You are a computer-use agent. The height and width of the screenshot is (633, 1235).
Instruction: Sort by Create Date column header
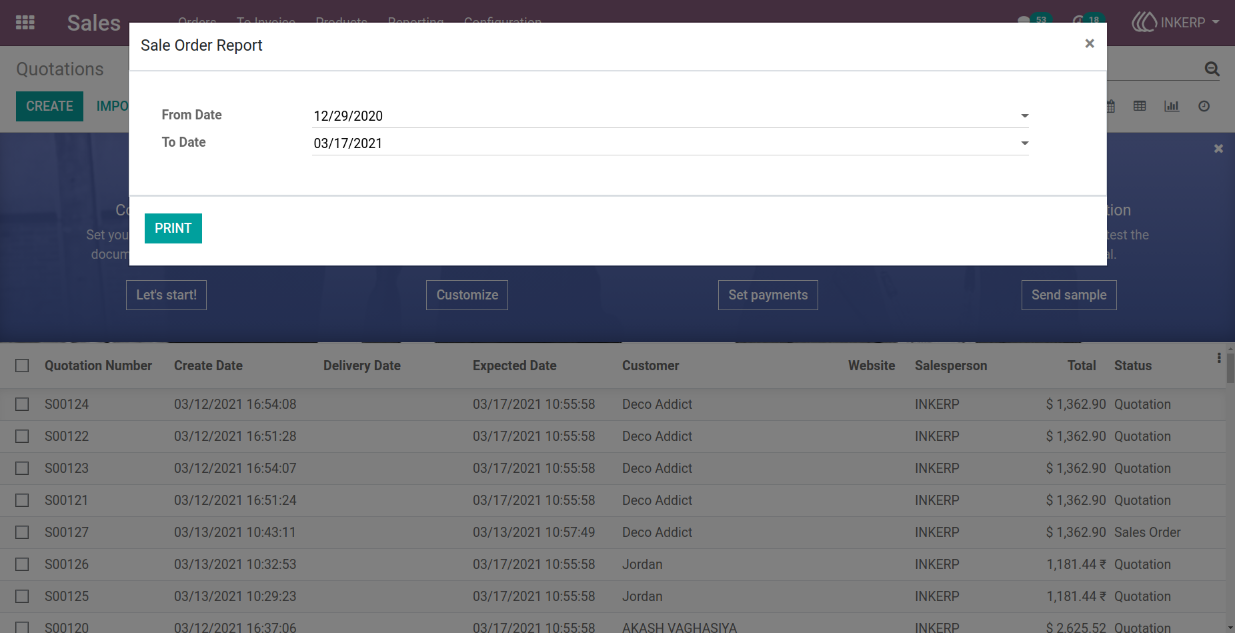(x=208, y=366)
